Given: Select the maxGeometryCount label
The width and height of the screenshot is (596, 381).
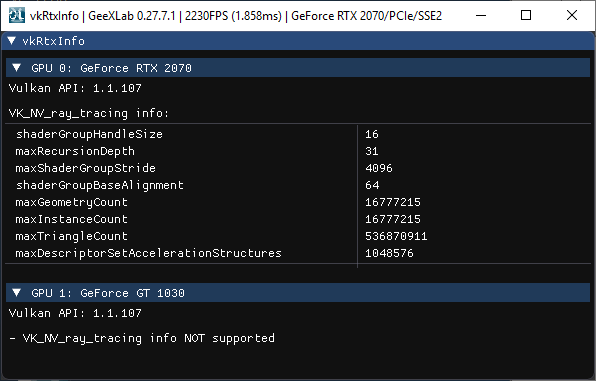Looking at the screenshot, I should tap(72, 202).
